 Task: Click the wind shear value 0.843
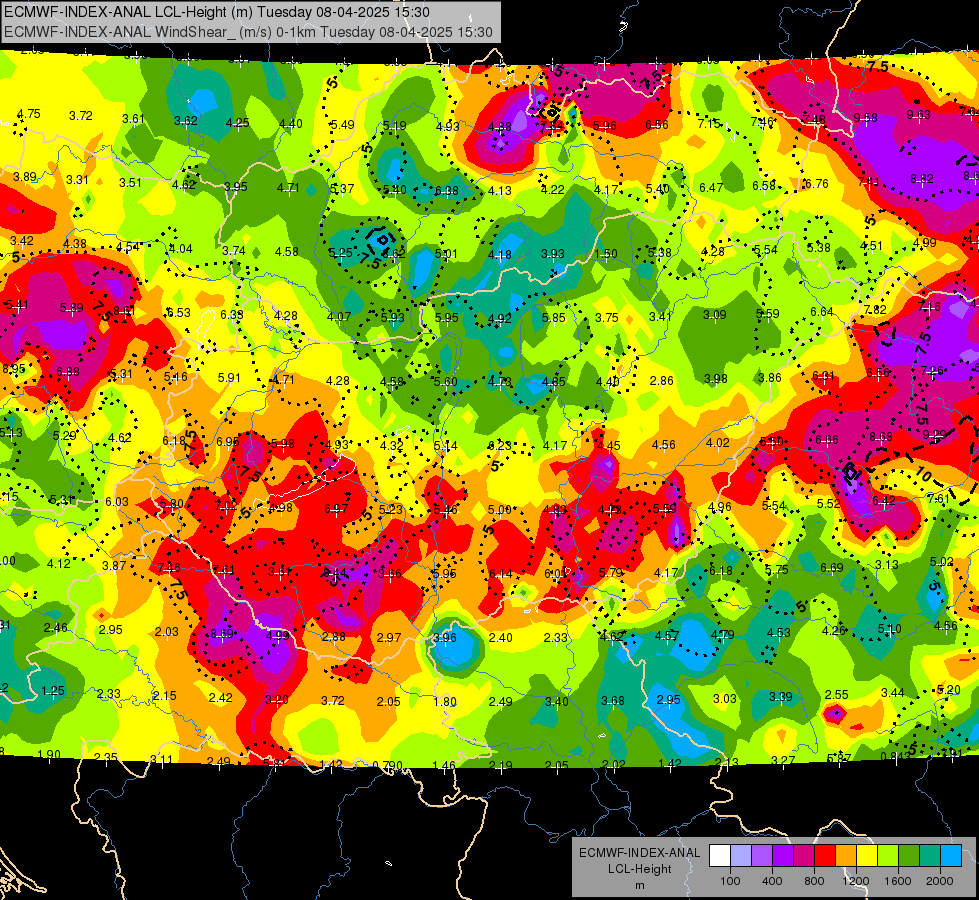pyautogui.click(x=895, y=756)
